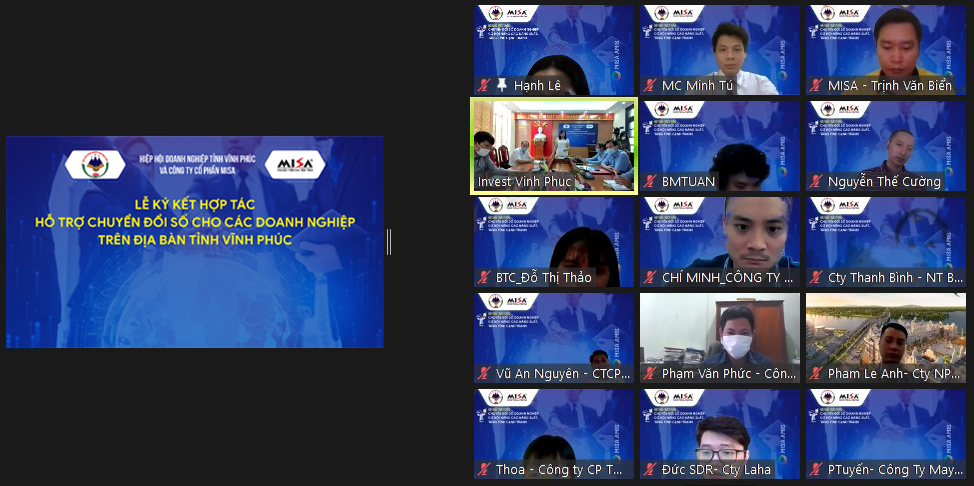Select the BMTUAN participant tile
The width and height of the screenshot is (974, 486).
(720, 145)
